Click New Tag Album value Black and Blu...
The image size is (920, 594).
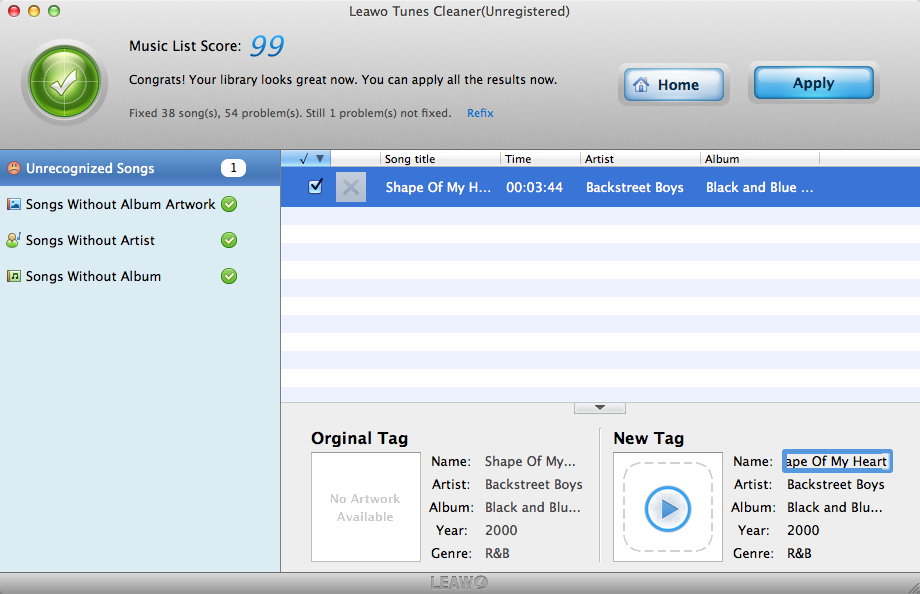pyautogui.click(x=834, y=507)
